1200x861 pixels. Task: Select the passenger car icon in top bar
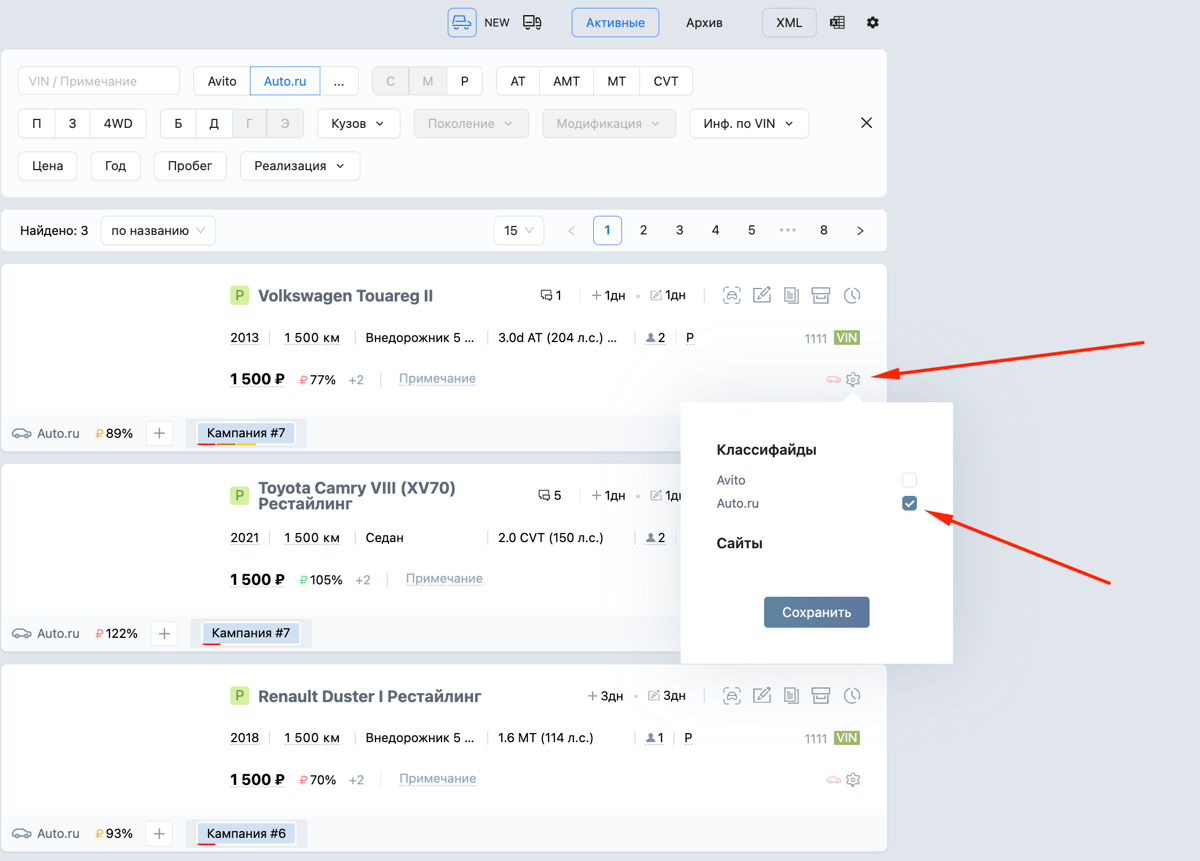pos(461,22)
